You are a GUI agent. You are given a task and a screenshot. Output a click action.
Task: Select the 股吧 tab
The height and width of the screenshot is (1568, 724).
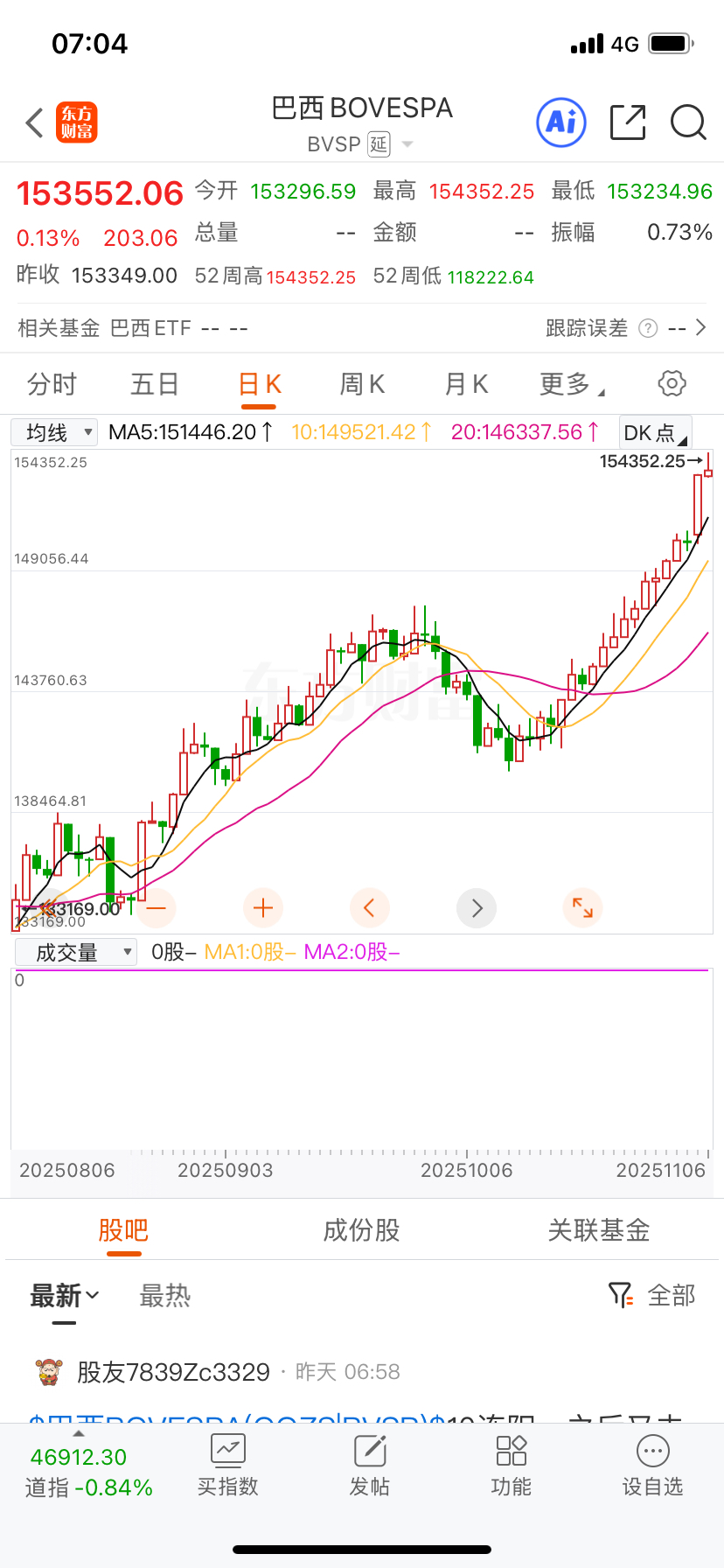[x=123, y=1230]
